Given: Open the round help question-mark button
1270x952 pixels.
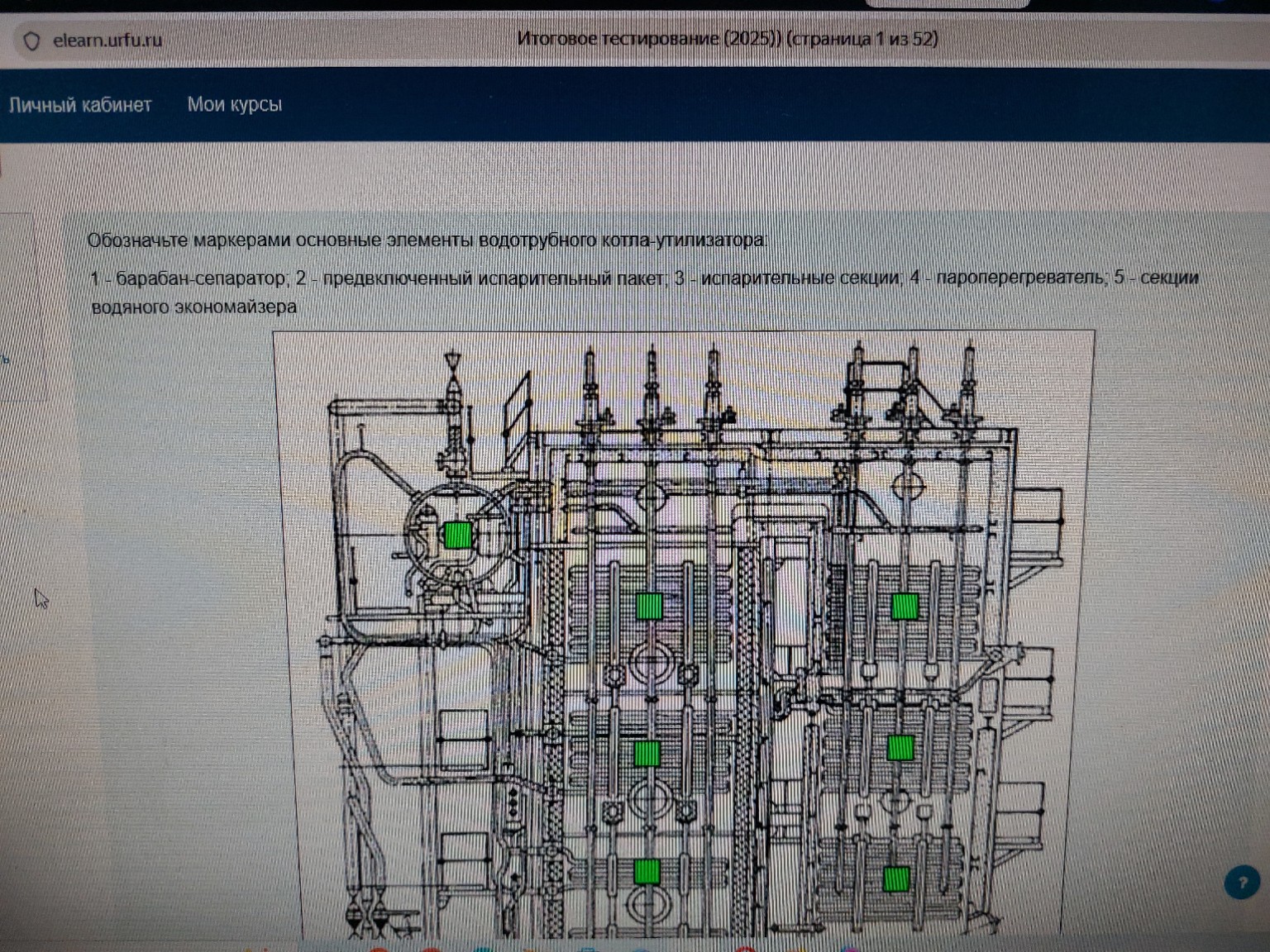Looking at the screenshot, I should [1242, 883].
